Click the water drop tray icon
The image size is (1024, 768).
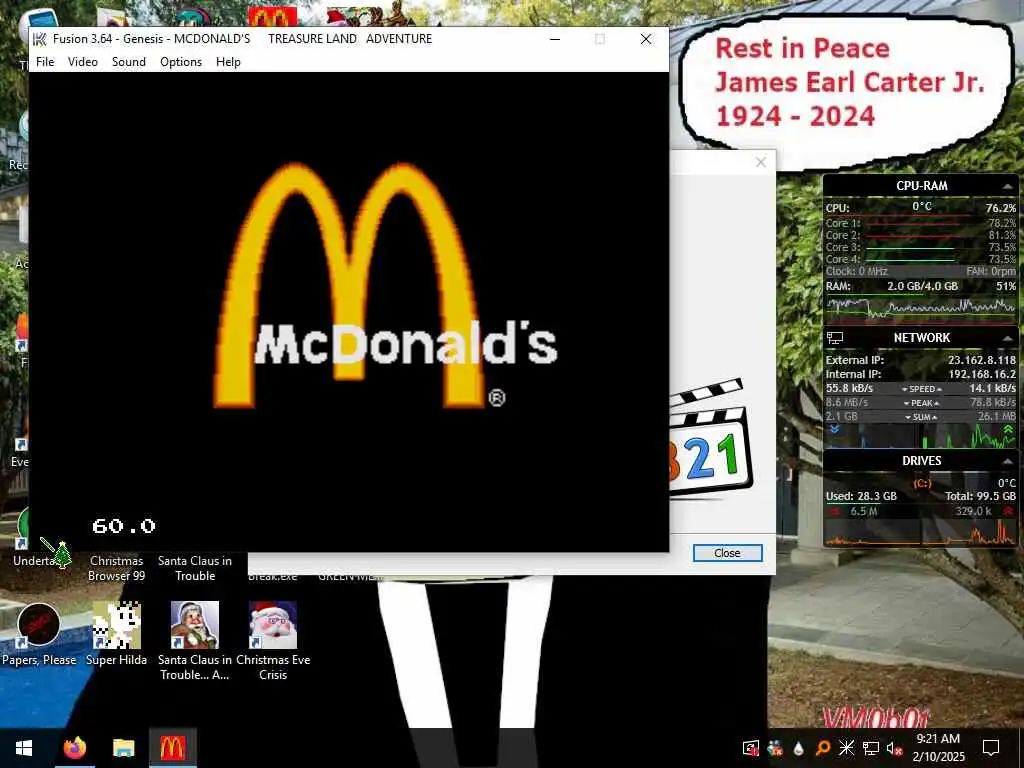[x=799, y=748]
